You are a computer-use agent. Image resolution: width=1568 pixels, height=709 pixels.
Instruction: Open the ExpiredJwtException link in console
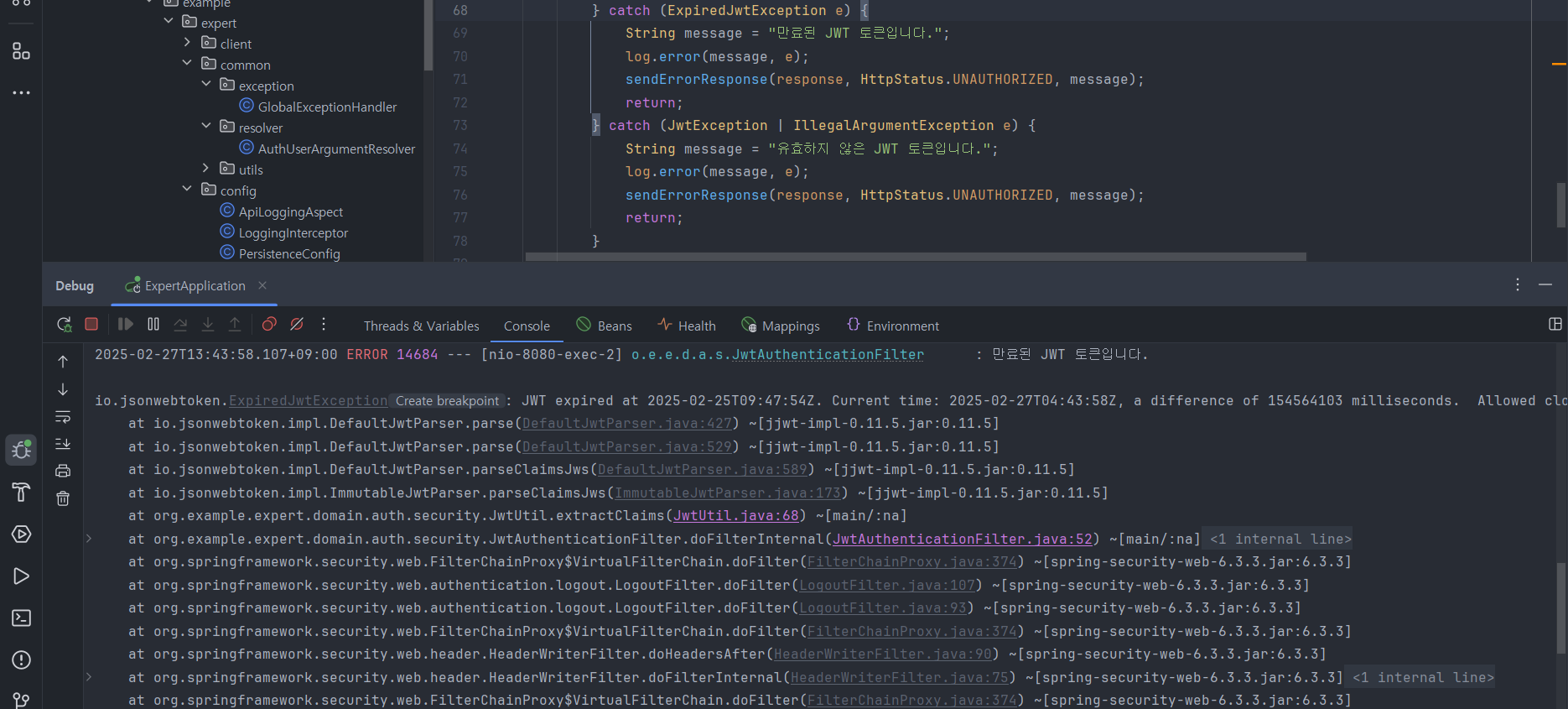click(309, 401)
